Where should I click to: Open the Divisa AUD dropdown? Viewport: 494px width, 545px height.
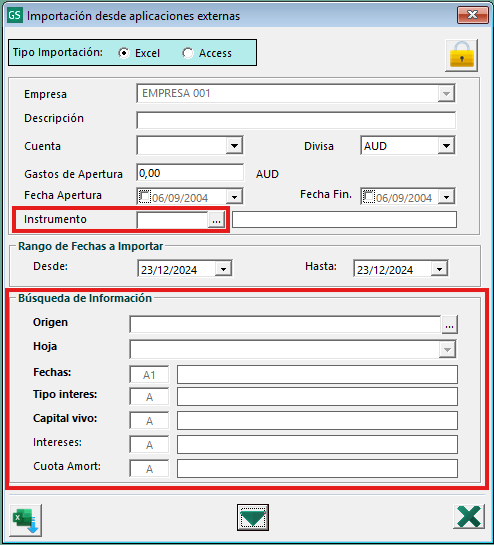[446, 146]
